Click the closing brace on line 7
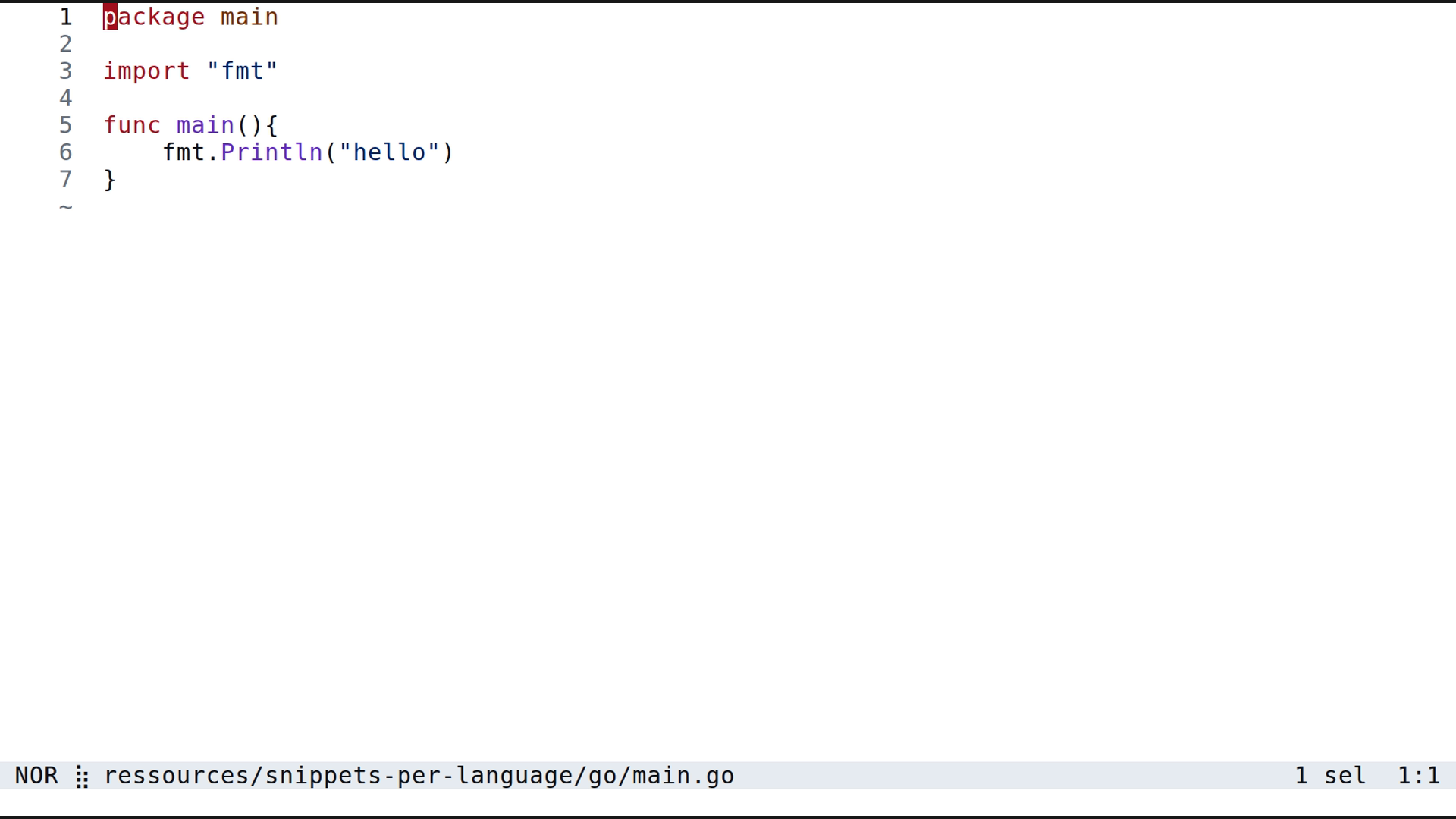Screen dimensions: 1456x819 point(110,180)
